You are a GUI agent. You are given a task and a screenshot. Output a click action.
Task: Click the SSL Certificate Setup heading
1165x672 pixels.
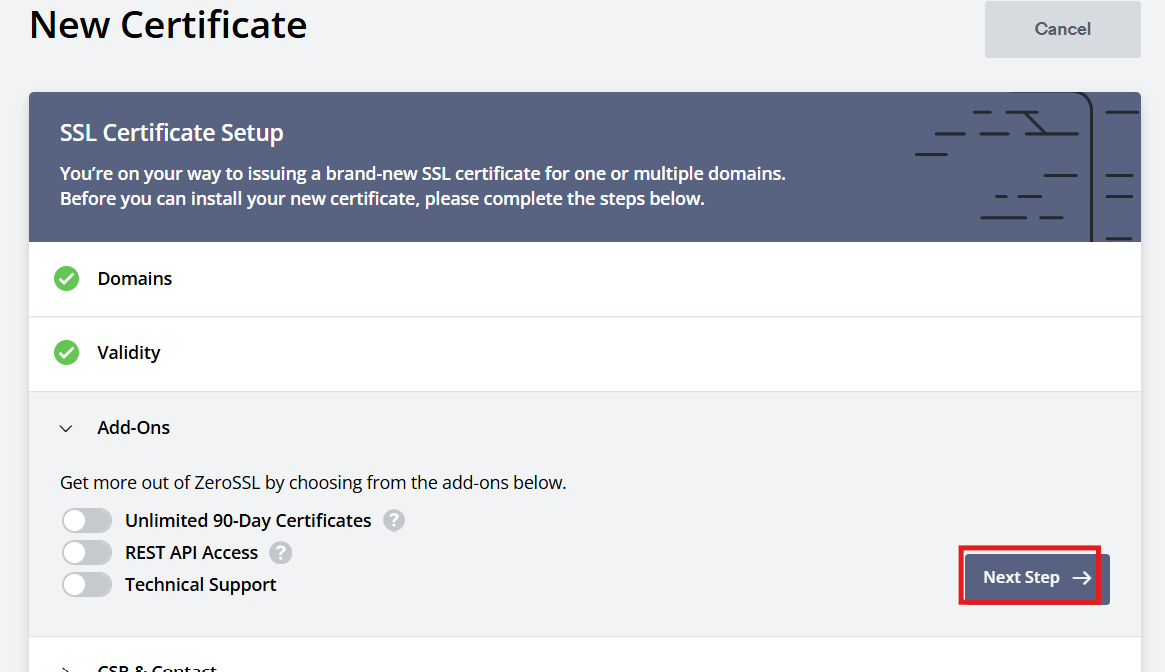[x=172, y=133]
